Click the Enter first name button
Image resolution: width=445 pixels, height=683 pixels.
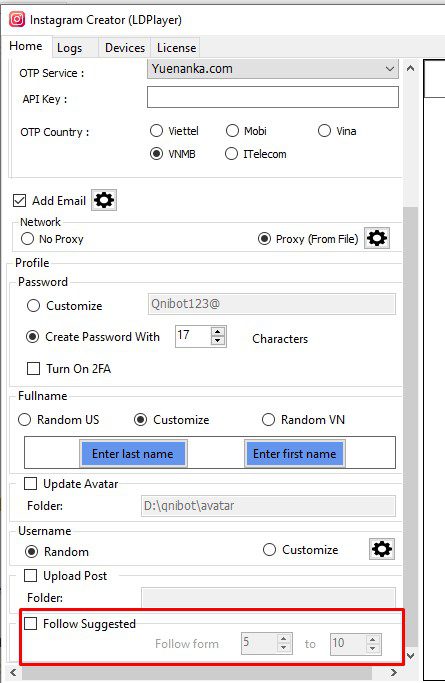(294, 453)
